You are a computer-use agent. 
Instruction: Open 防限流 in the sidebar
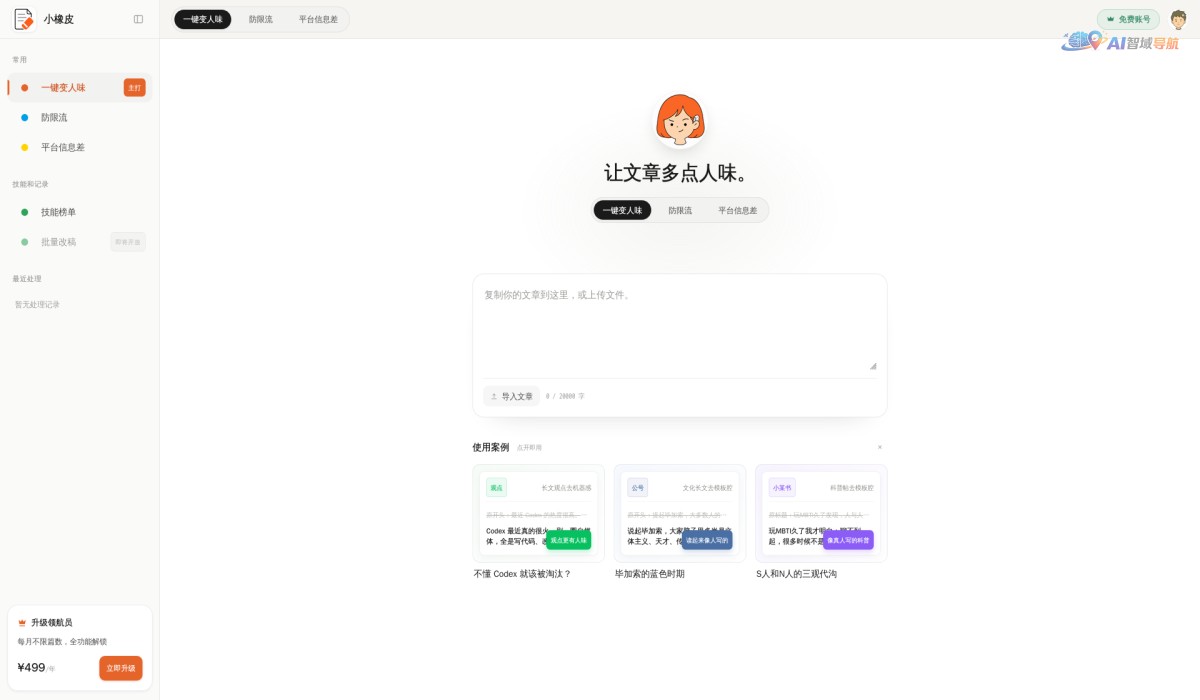[80, 118]
